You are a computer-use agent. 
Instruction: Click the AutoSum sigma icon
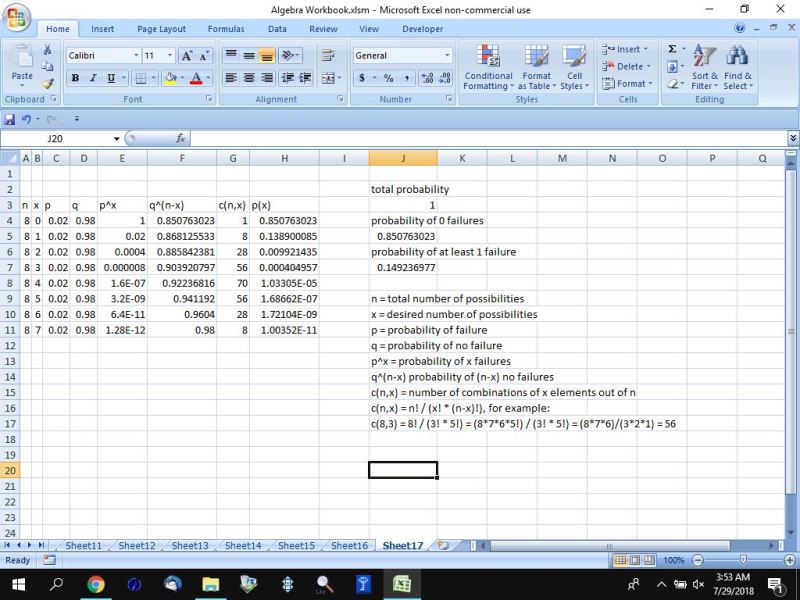point(672,49)
